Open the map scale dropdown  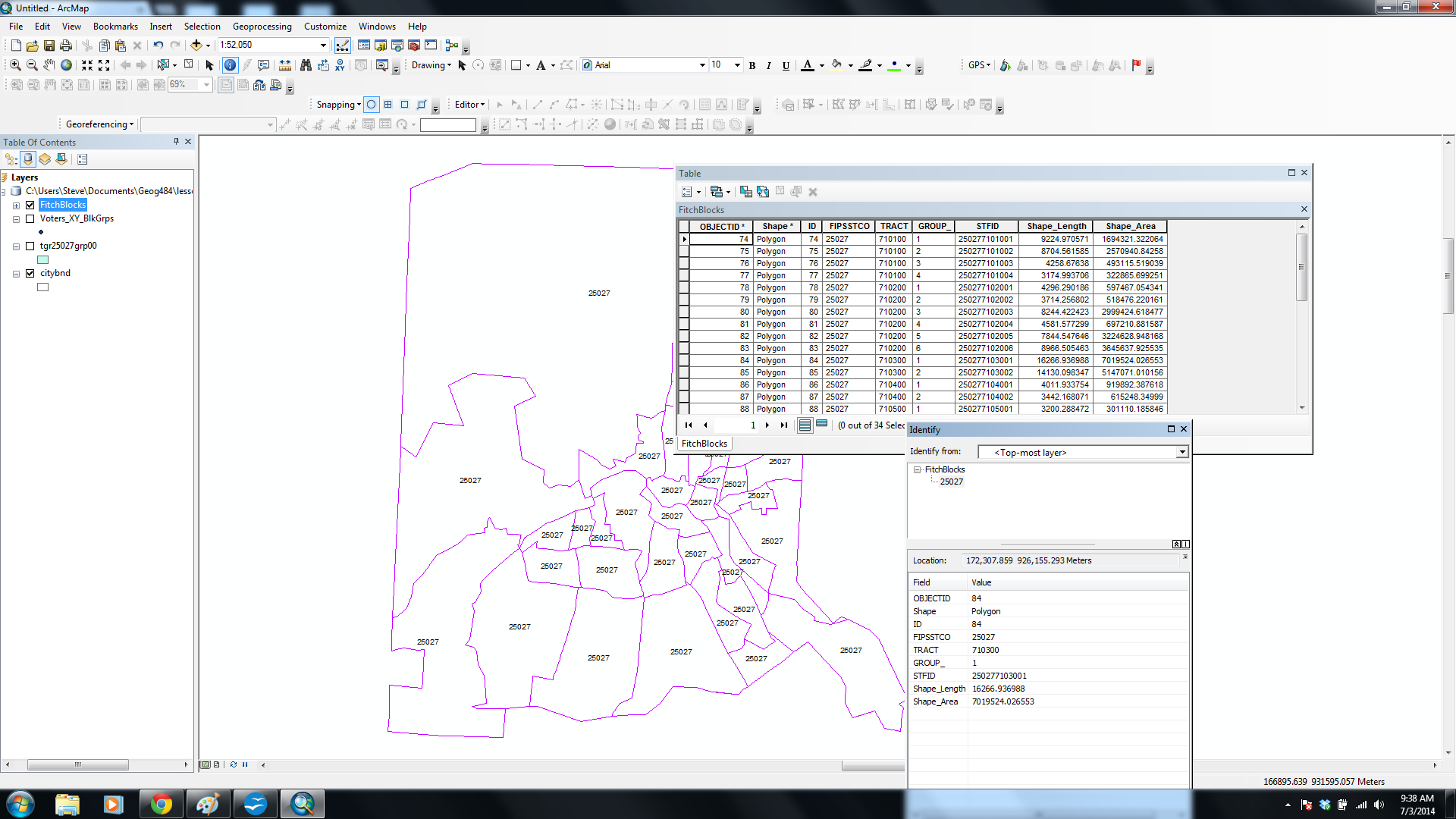click(x=323, y=45)
